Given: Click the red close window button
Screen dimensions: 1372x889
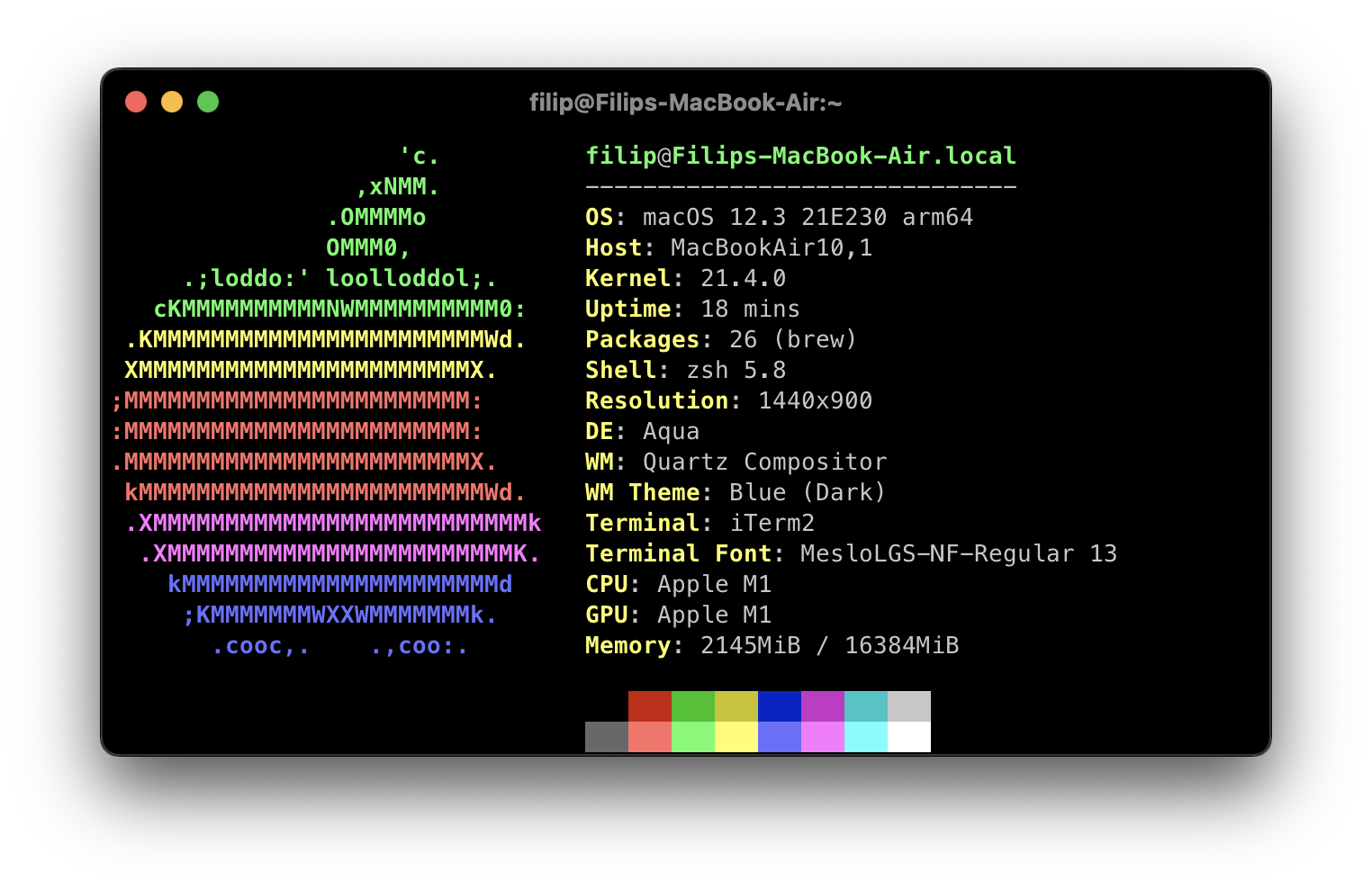Looking at the screenshot, I should [136, 102].
